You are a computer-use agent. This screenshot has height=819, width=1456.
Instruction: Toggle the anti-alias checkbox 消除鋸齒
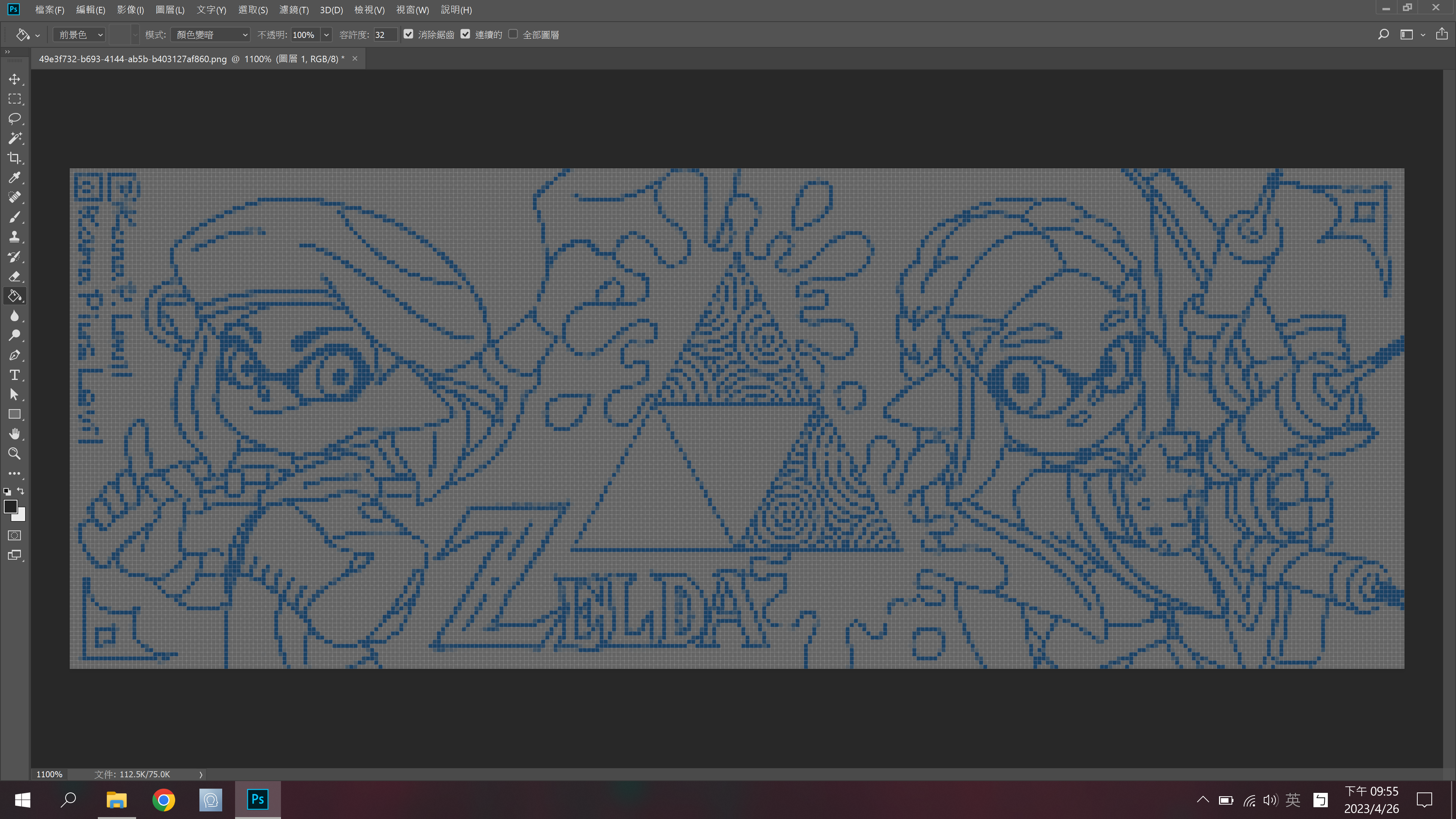click(408, 34)
